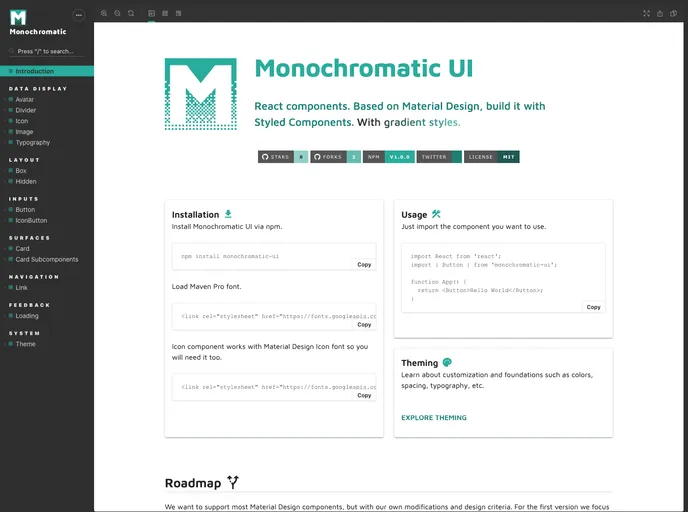Follow the EXPLORE THEMING link
Viewport: 688px width, 512px height.
coord(434,418)
